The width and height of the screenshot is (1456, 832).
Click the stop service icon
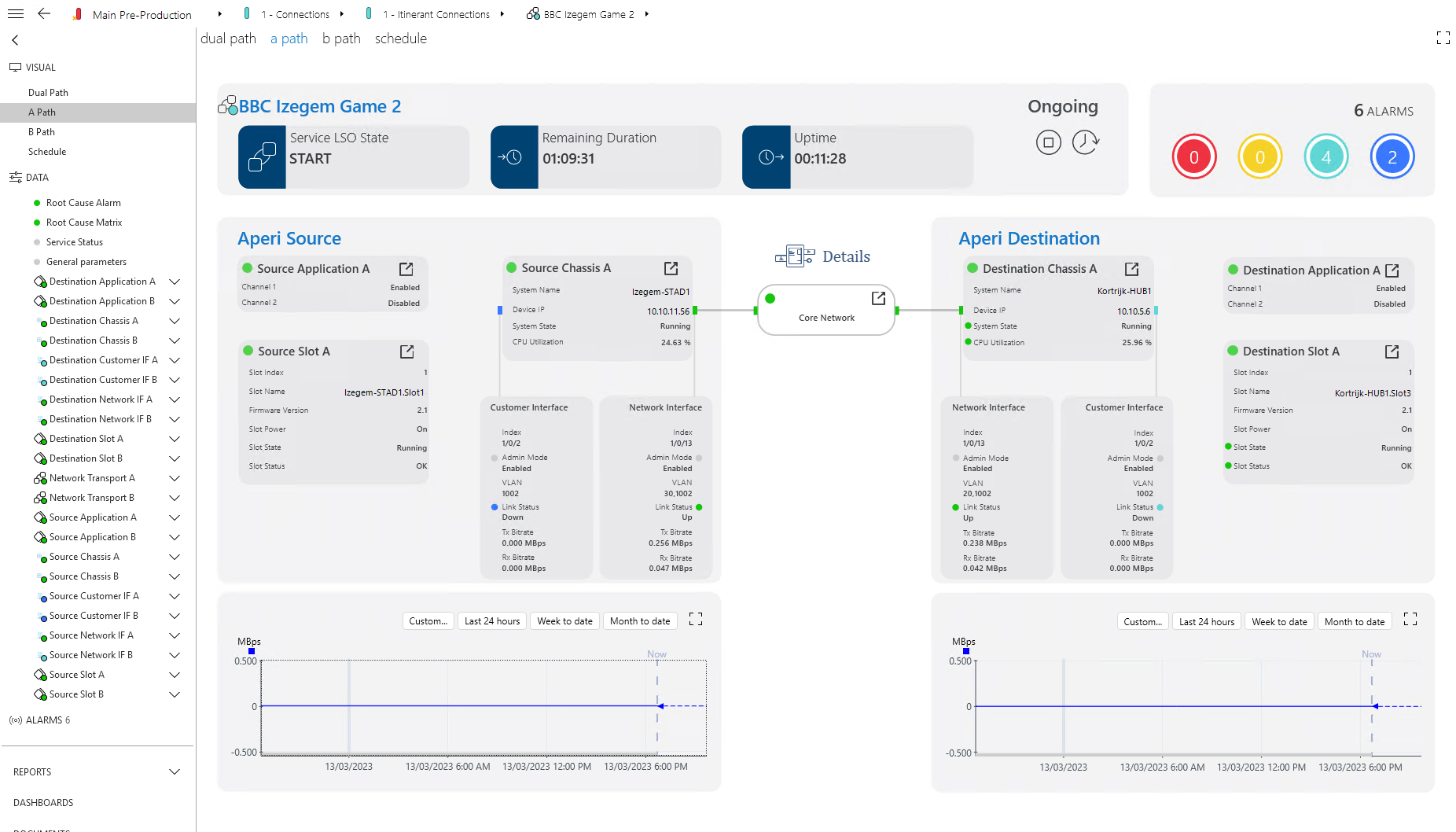(1048, 142)
